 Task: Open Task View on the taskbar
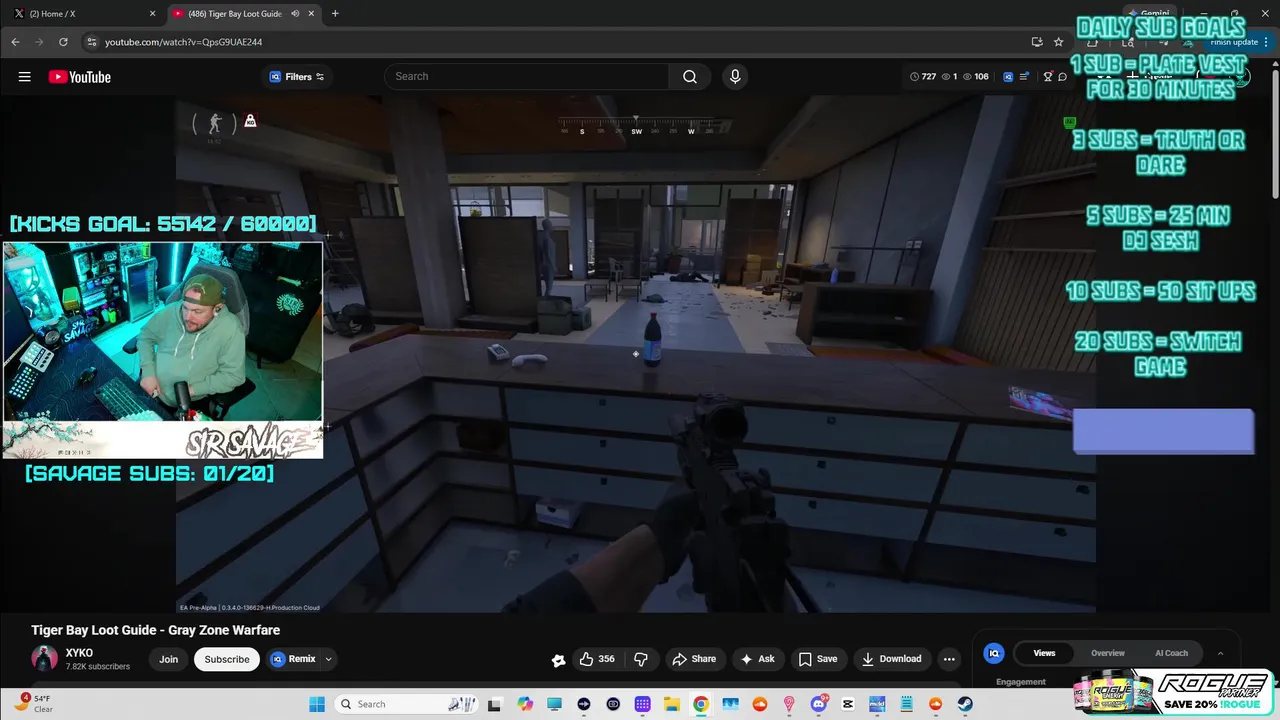(x=494, y=704)
